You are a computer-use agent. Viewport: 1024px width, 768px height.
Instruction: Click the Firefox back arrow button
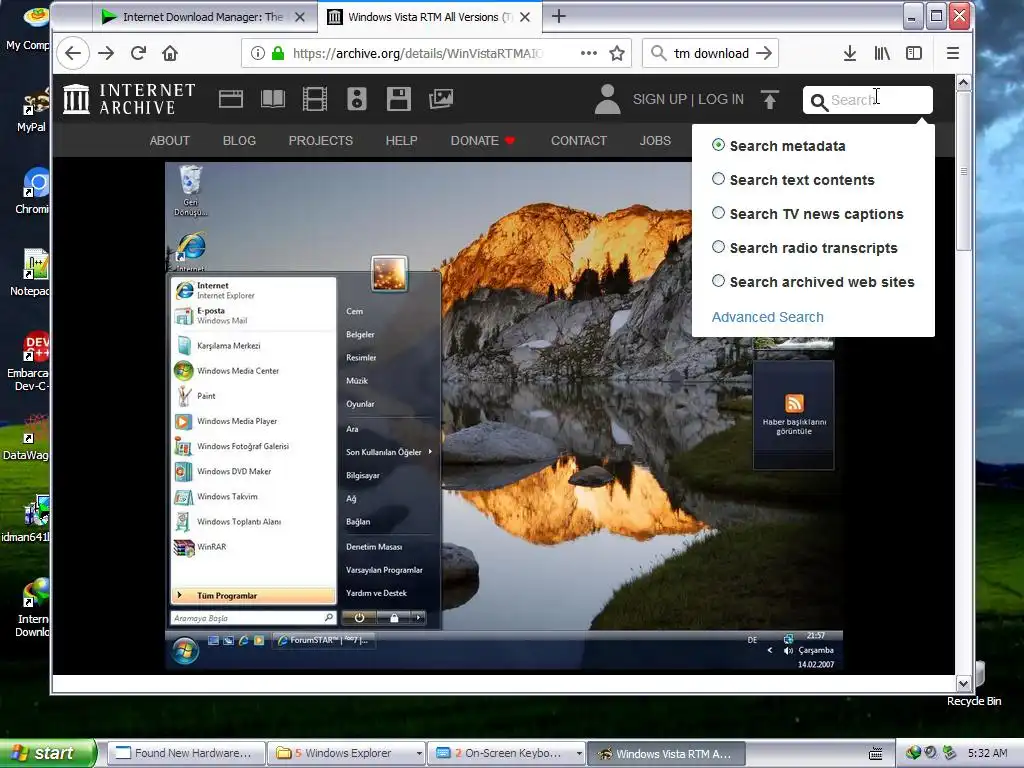(x=73, y=54)
